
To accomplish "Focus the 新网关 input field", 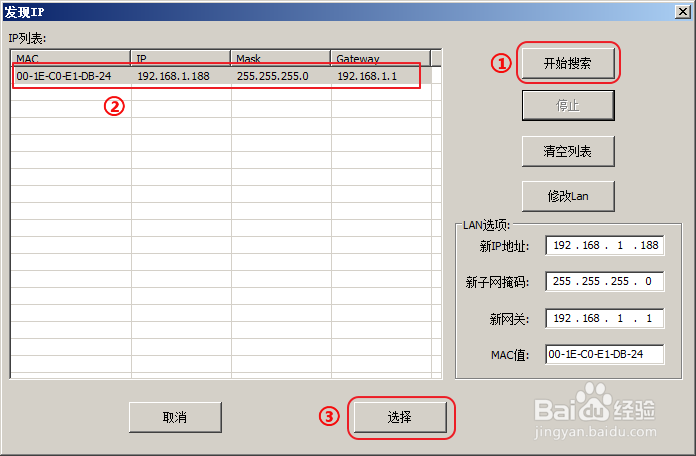I will tap(605, 318).
